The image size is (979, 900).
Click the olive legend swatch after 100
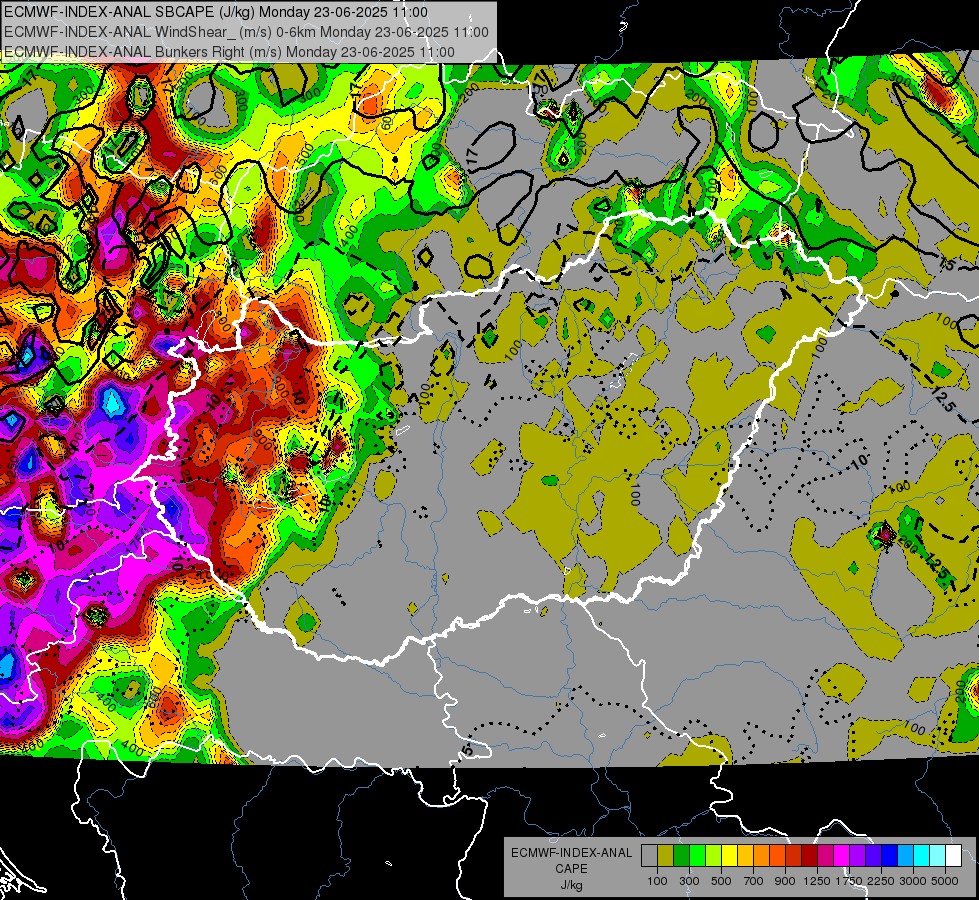tap(666, 855)
